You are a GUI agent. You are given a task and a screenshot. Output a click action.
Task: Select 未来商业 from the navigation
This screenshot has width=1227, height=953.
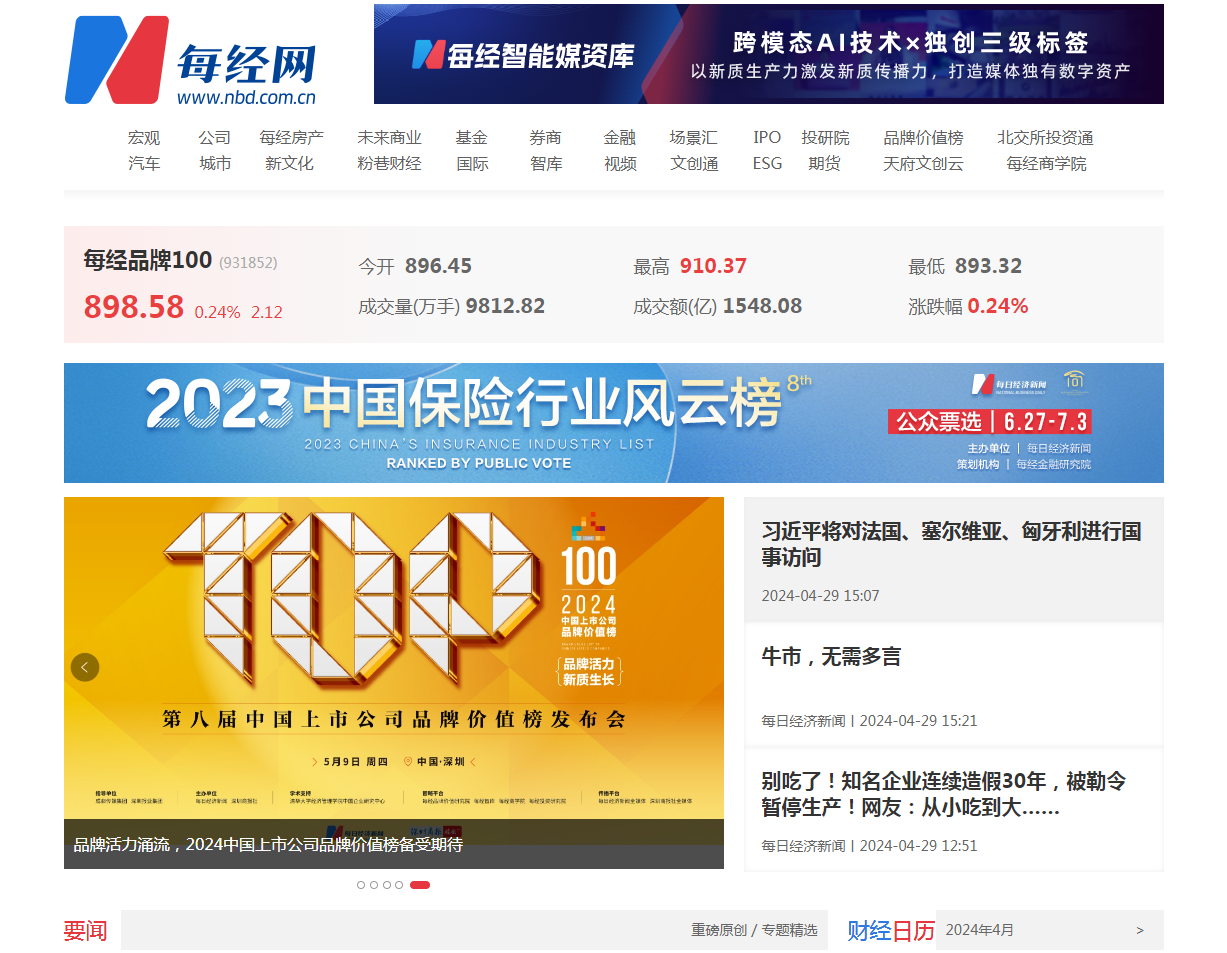390,138
